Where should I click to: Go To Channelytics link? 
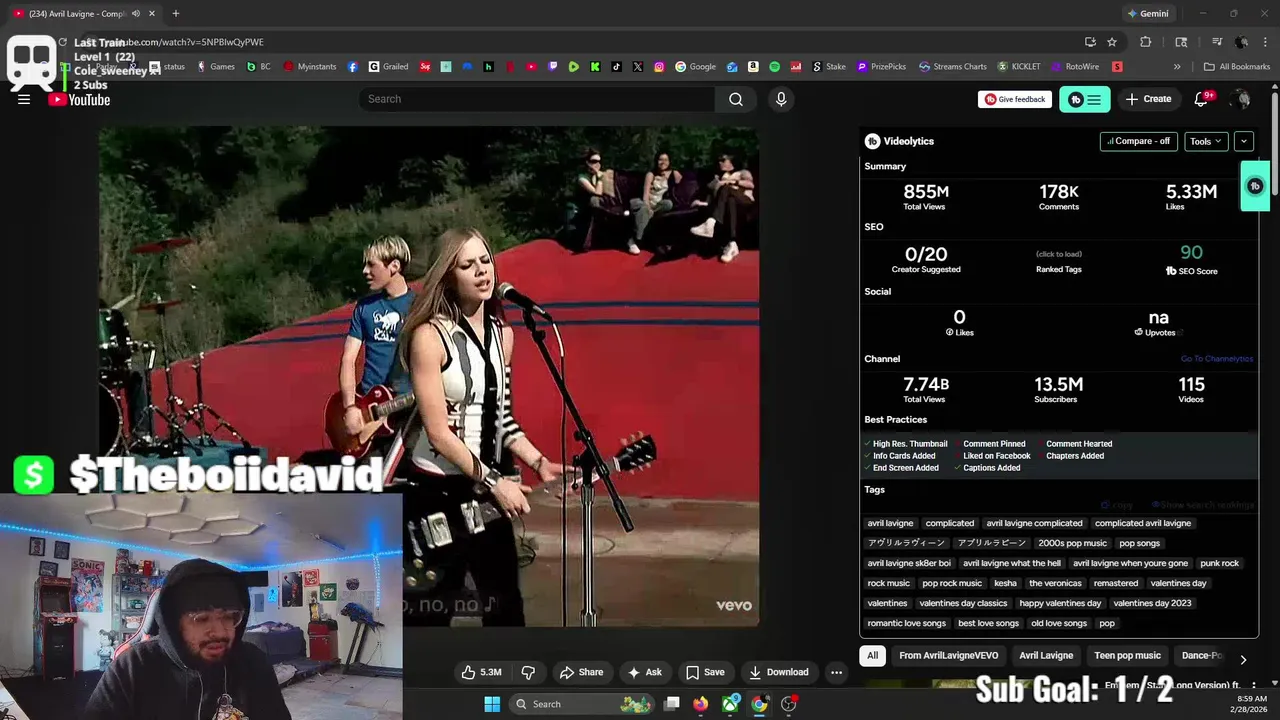pyautogui.click(x=1216, y=359)
